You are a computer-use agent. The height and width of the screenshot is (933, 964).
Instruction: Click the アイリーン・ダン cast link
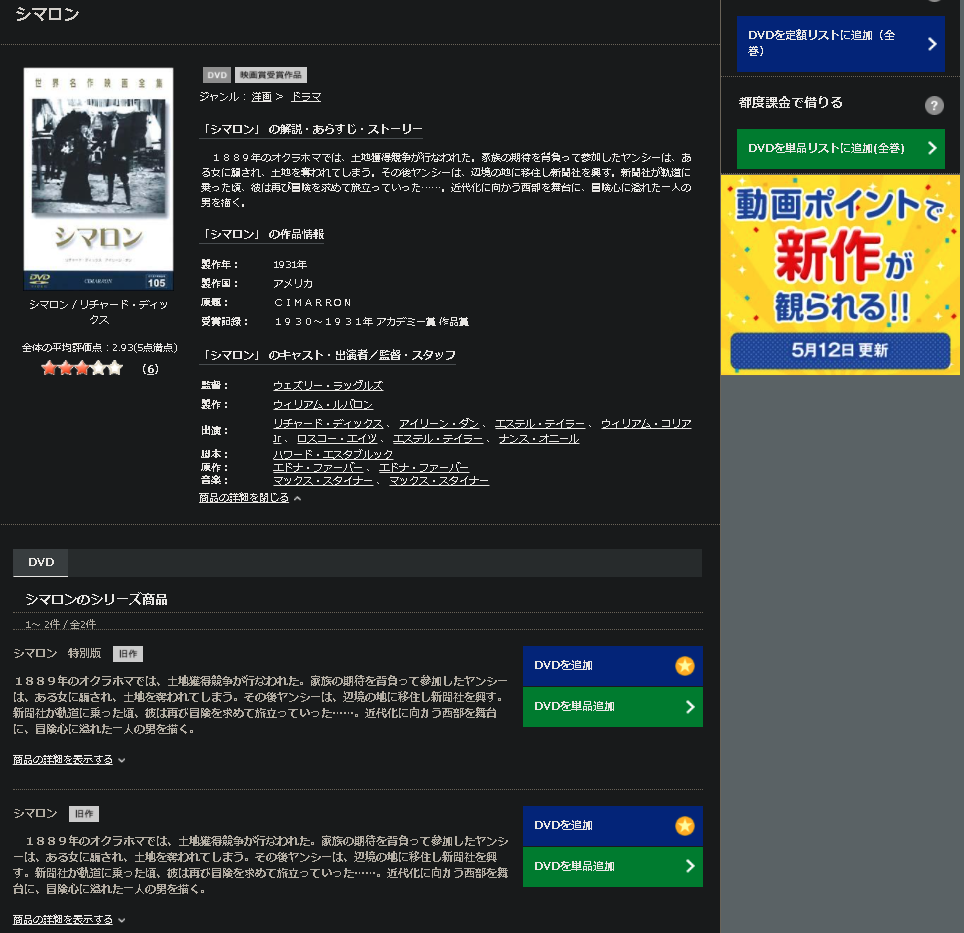pyautogui.click(x=438, y=423)
